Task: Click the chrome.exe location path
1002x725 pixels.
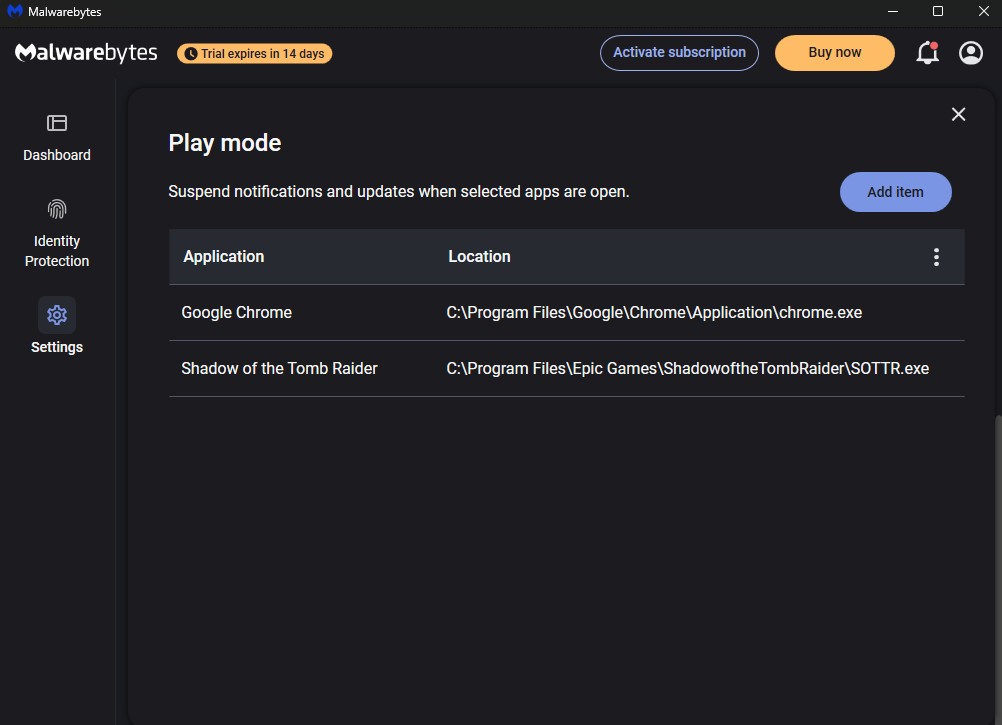Action: [x=654, y=312]
